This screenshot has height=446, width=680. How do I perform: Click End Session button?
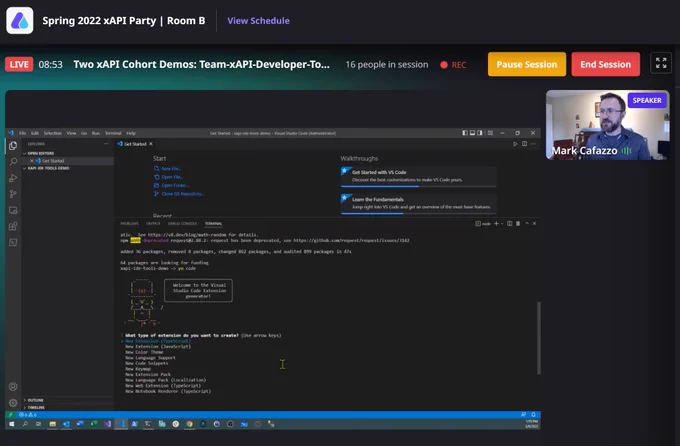click(x=605, y=64)
